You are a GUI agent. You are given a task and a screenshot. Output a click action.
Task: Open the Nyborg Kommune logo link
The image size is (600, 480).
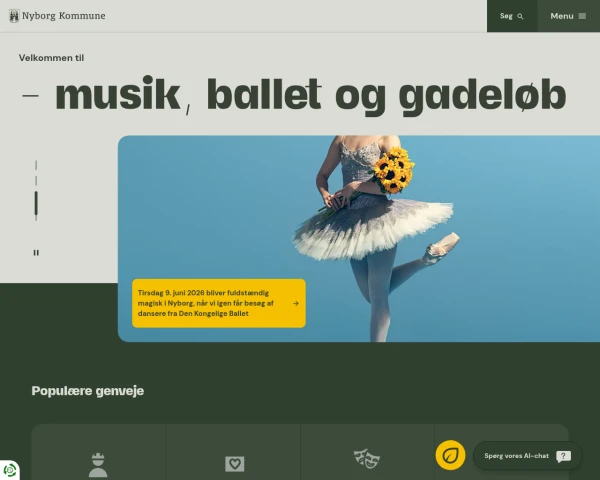pos(57,16)
